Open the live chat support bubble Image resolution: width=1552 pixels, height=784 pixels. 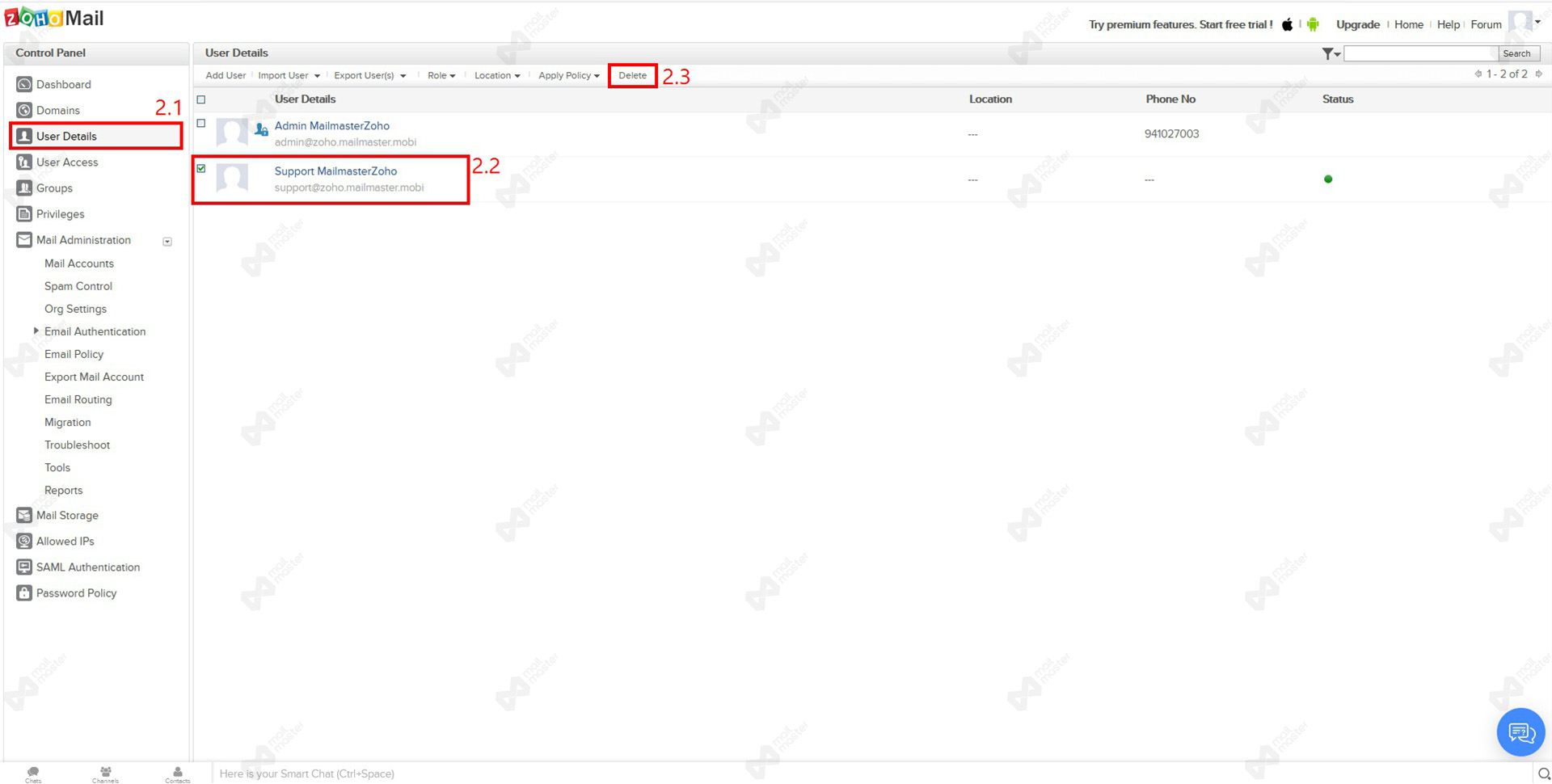coord(1520,732)
